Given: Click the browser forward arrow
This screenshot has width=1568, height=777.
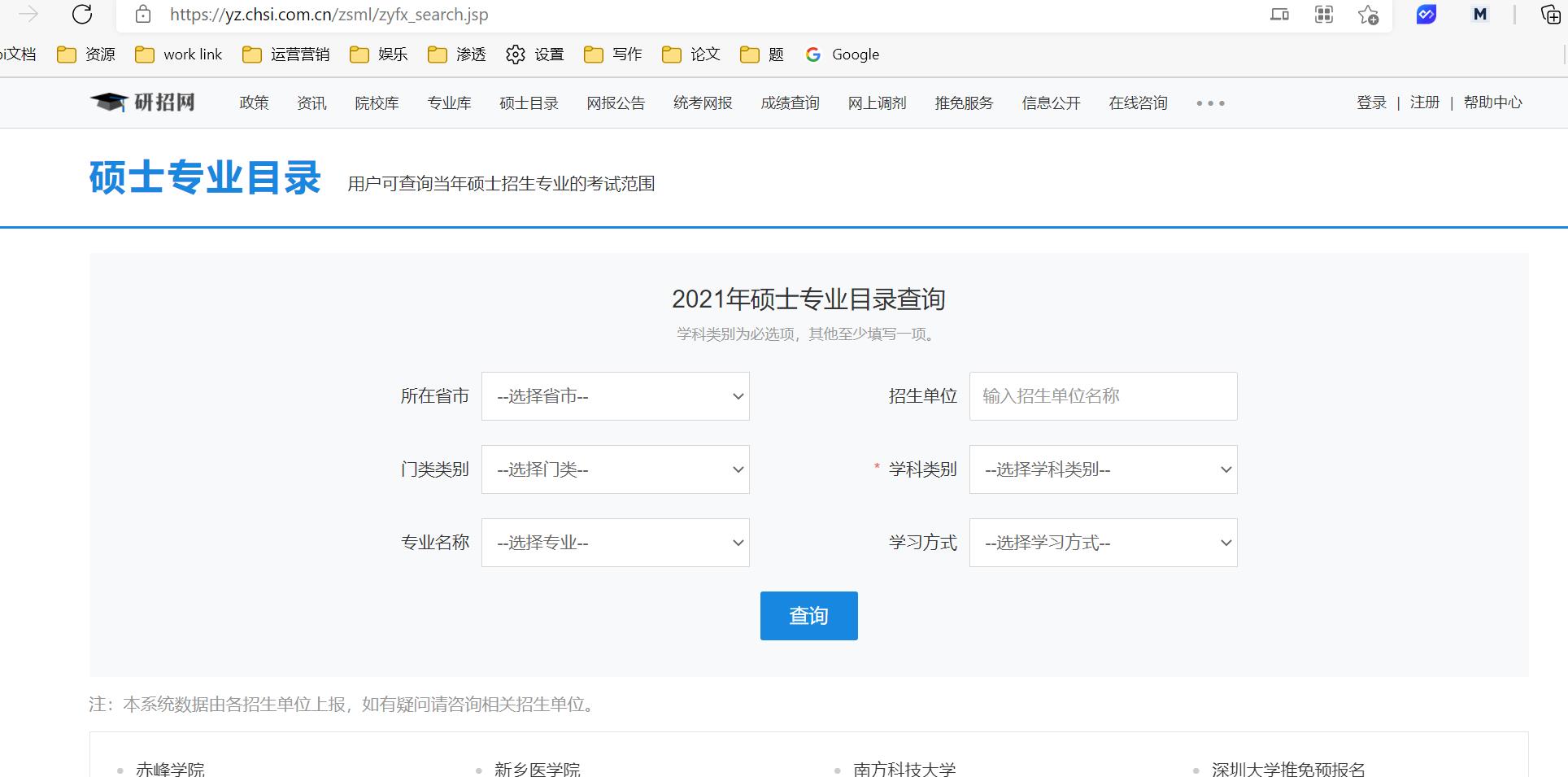Looking at the screenshot, I should click(x=28, y=14).
